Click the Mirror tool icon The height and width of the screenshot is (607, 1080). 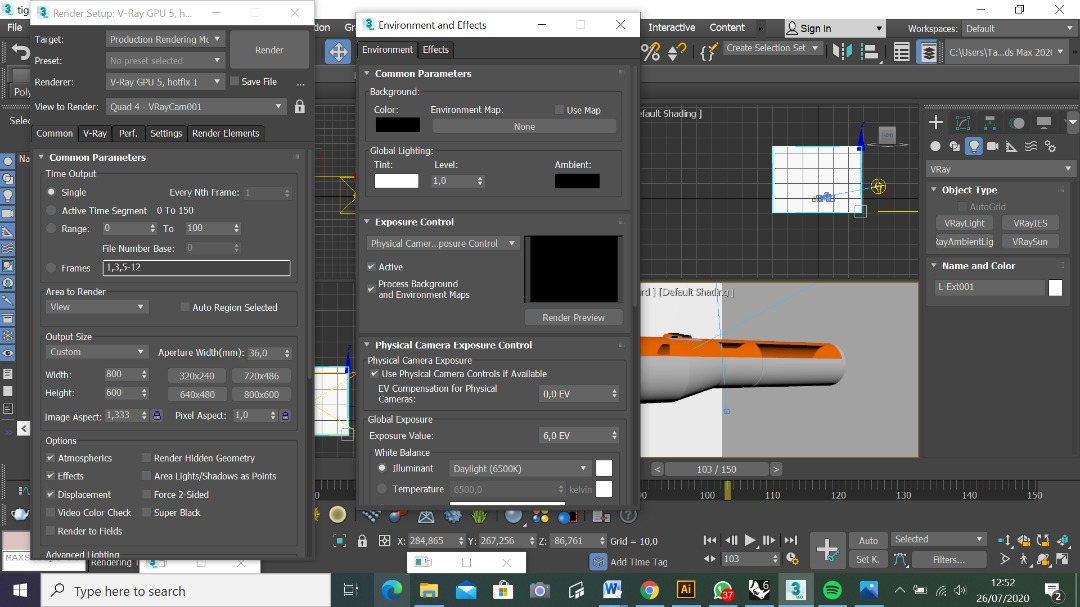point(842,52)
